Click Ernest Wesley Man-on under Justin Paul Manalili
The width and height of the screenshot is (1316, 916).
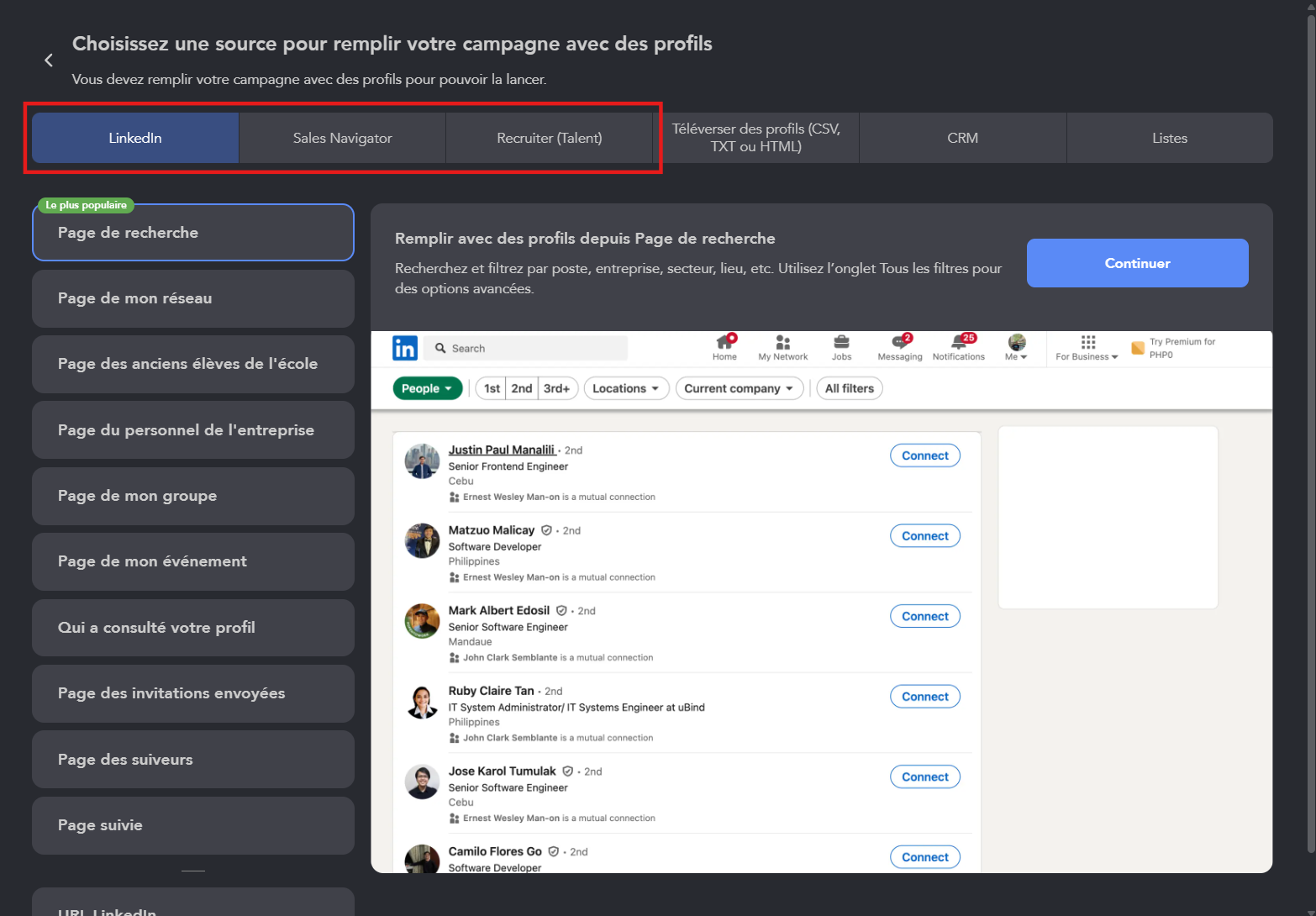[x=511, y=497]
